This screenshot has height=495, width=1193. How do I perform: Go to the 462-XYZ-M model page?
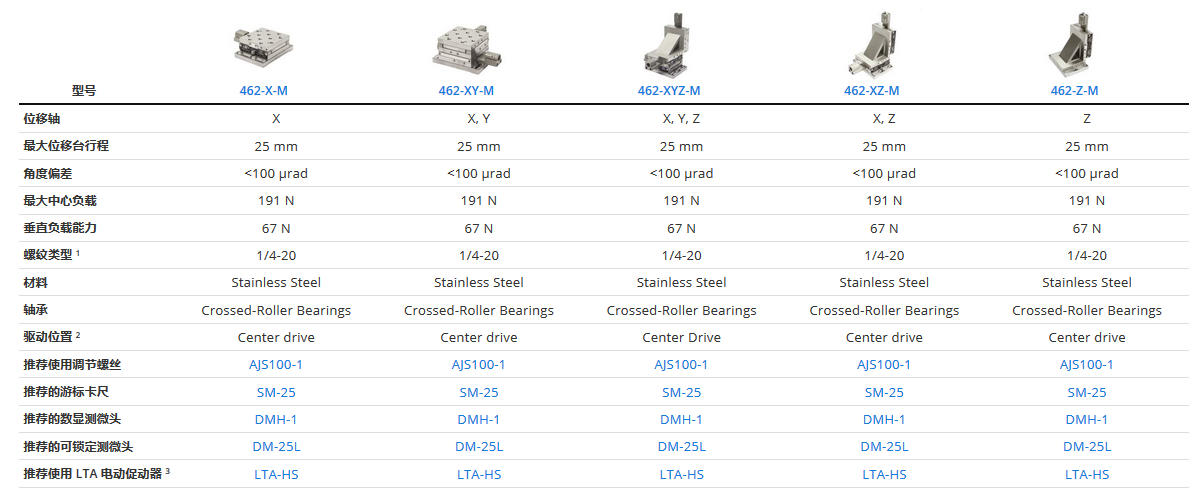tap(669, 90)
